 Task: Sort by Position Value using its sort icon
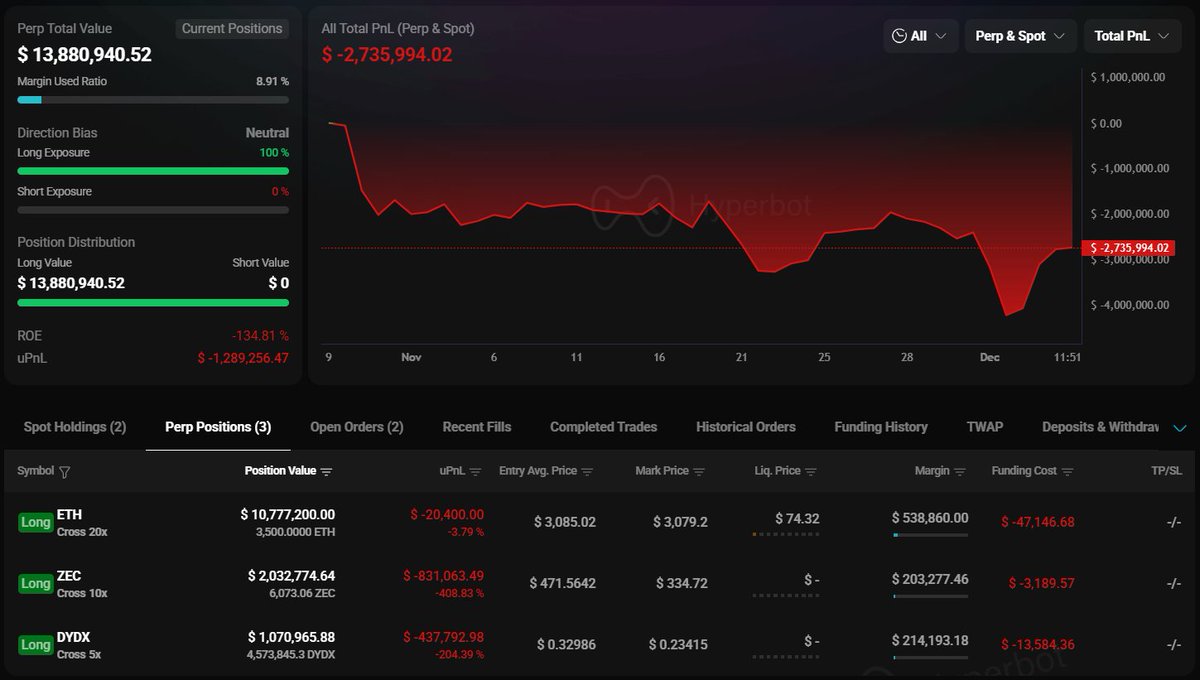tap(326, 472)
